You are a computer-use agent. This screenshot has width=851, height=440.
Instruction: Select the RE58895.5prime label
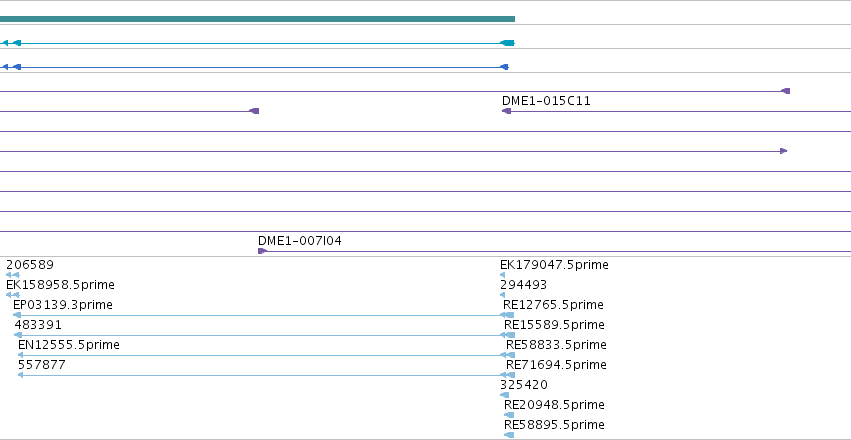[x=554, y=425]
